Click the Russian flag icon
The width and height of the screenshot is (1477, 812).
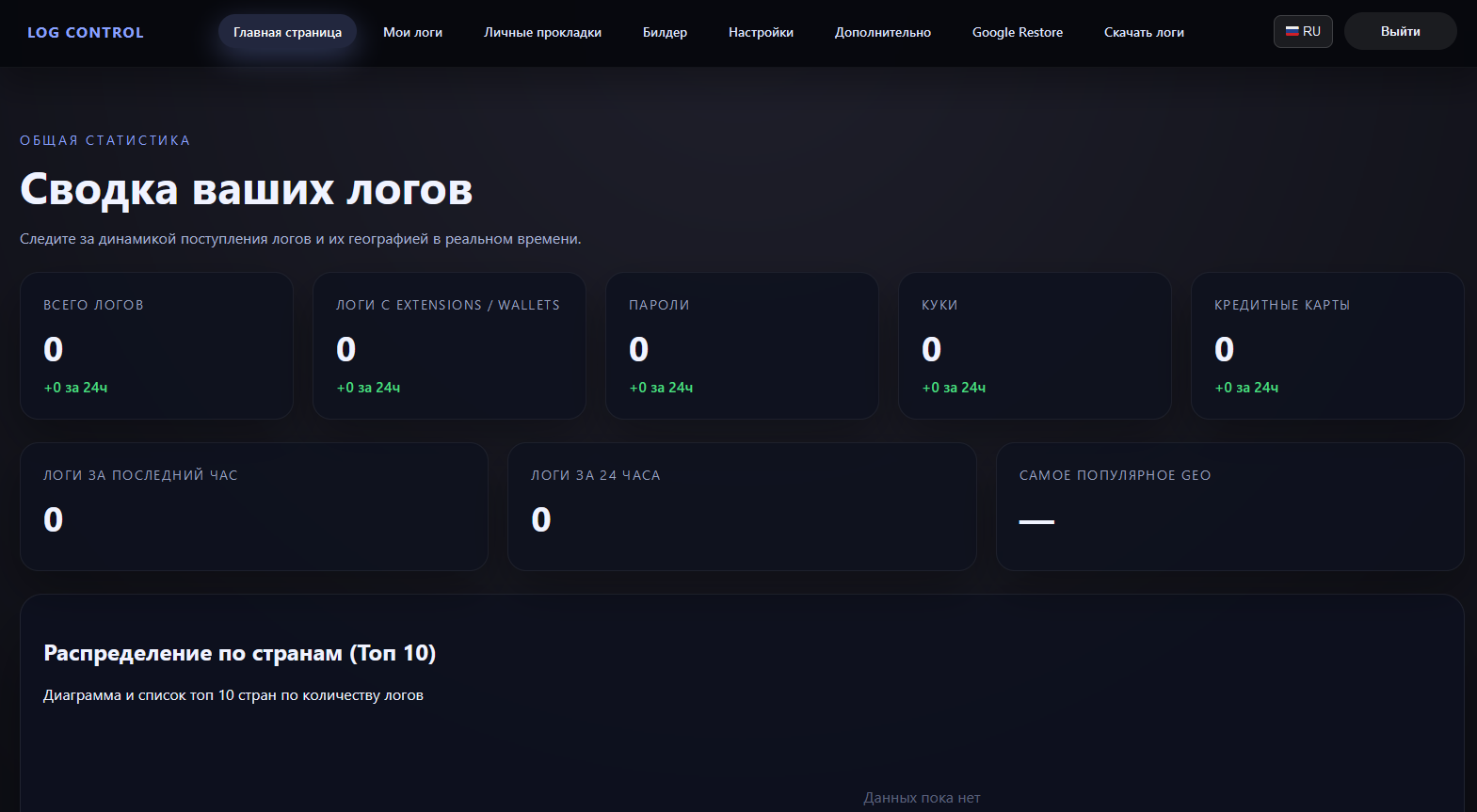point(1292,31)
